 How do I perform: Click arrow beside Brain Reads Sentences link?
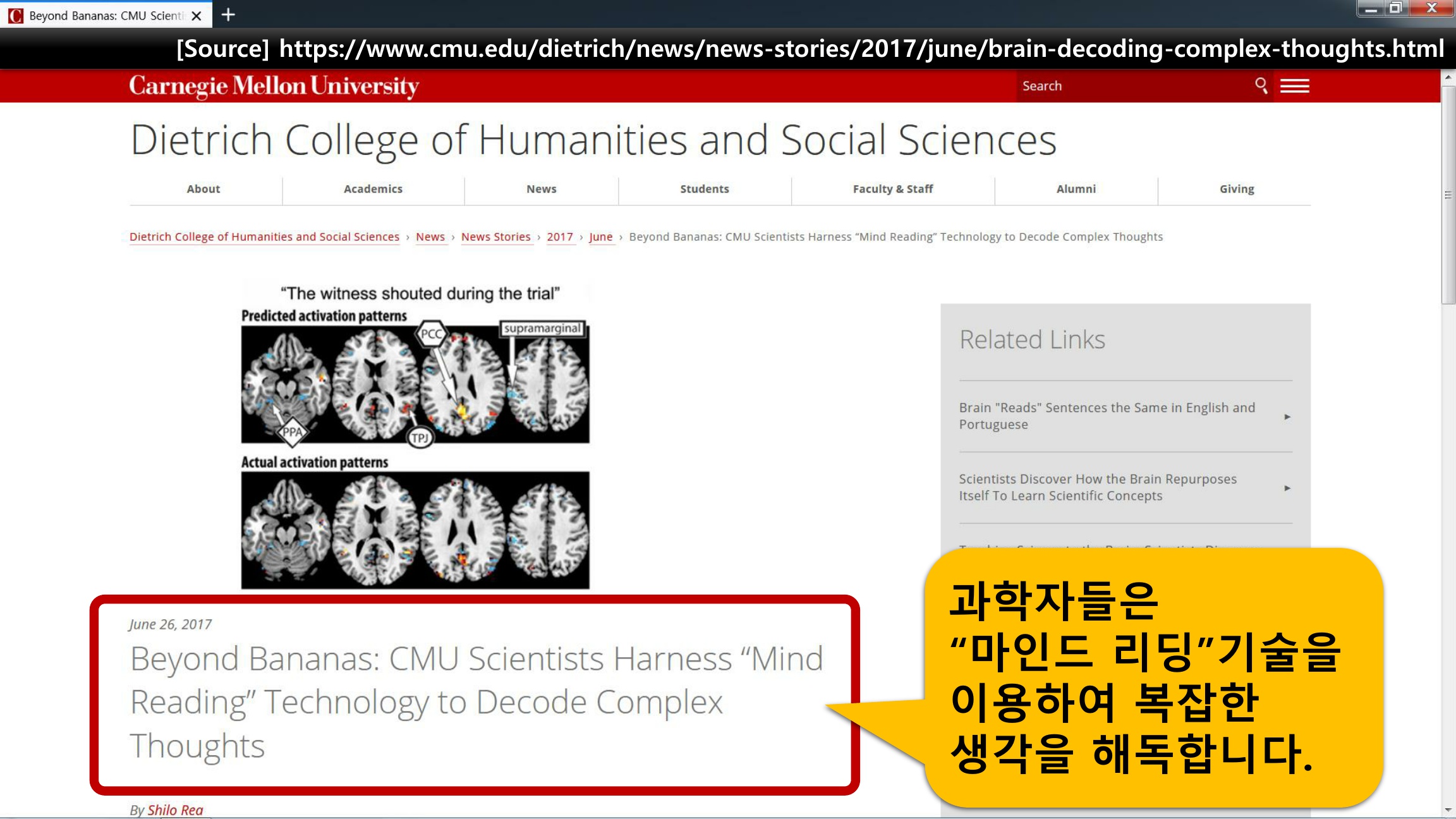1287,416
